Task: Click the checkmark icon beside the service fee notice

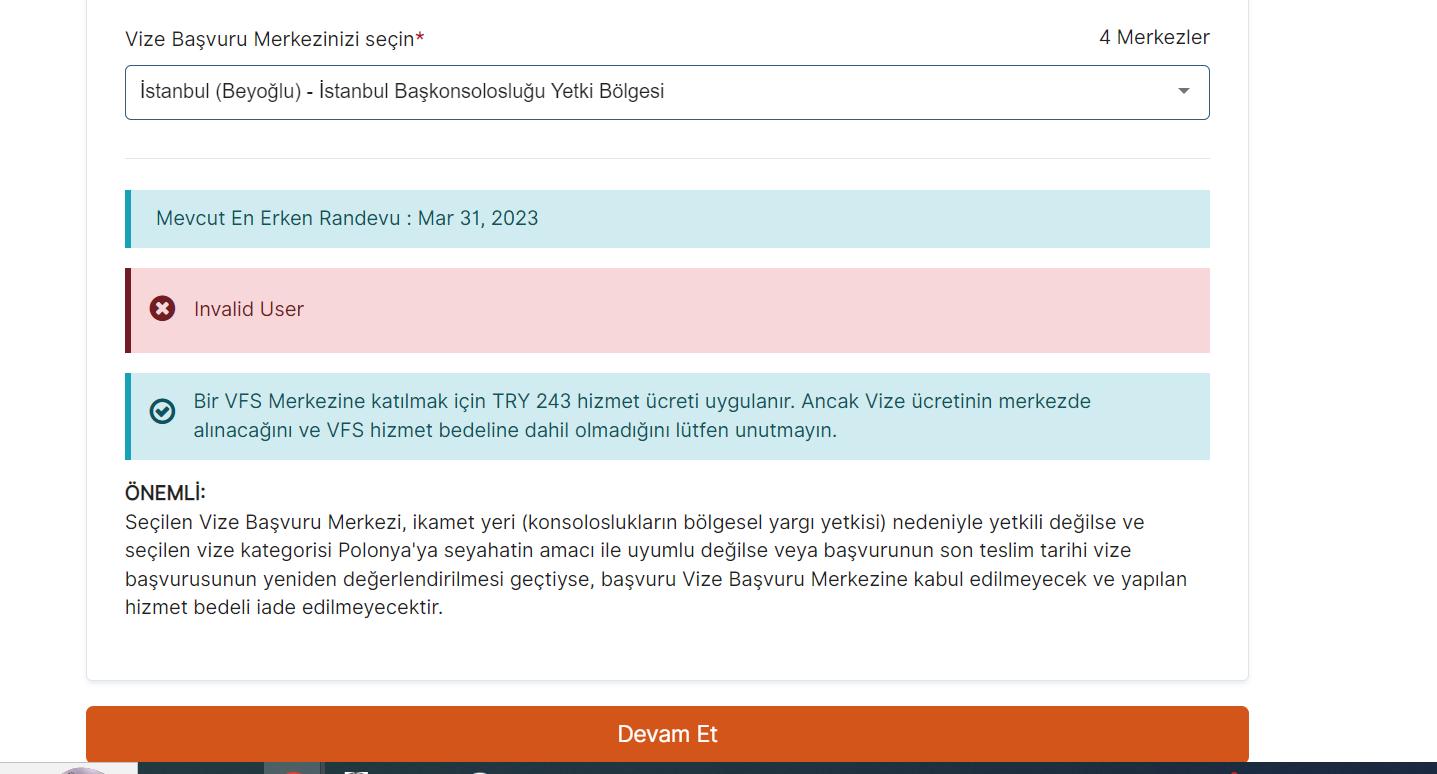Action: pyautogui.click(x=162, y=411)
